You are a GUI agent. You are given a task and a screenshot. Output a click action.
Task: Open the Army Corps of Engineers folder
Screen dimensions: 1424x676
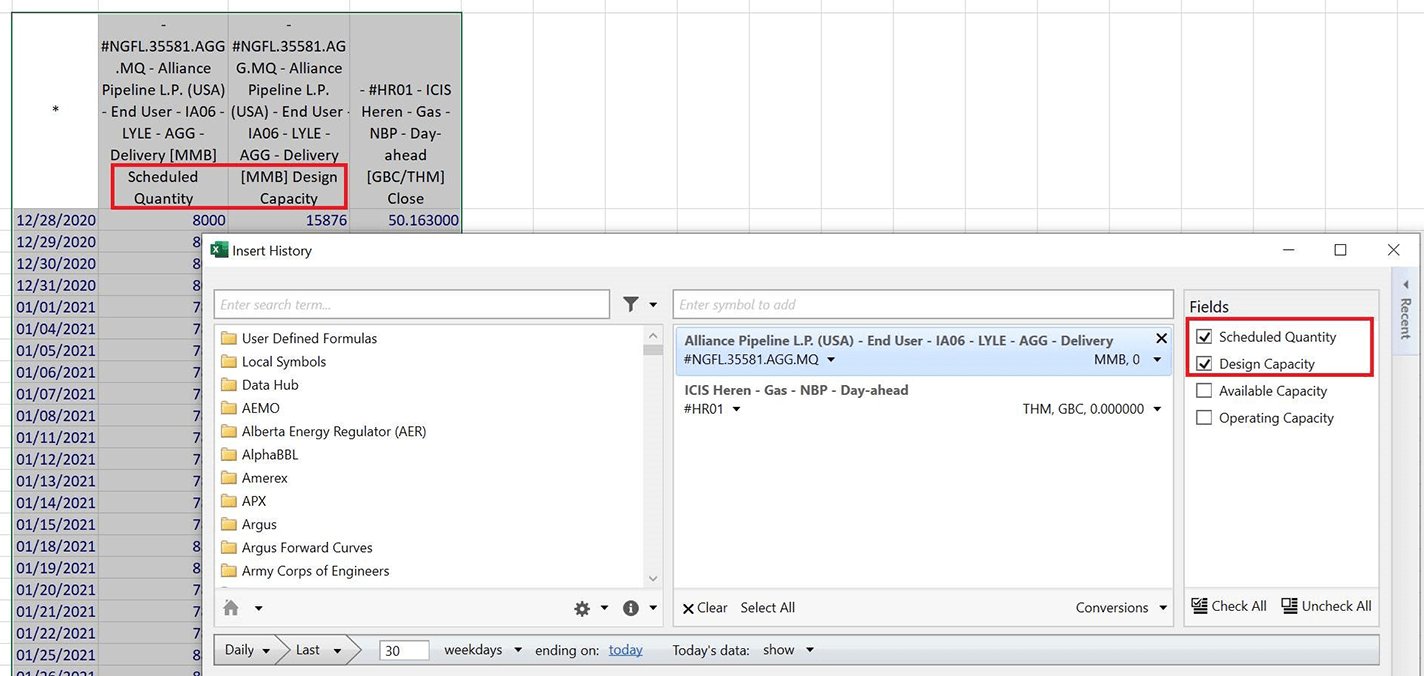(x=305, y=571)
